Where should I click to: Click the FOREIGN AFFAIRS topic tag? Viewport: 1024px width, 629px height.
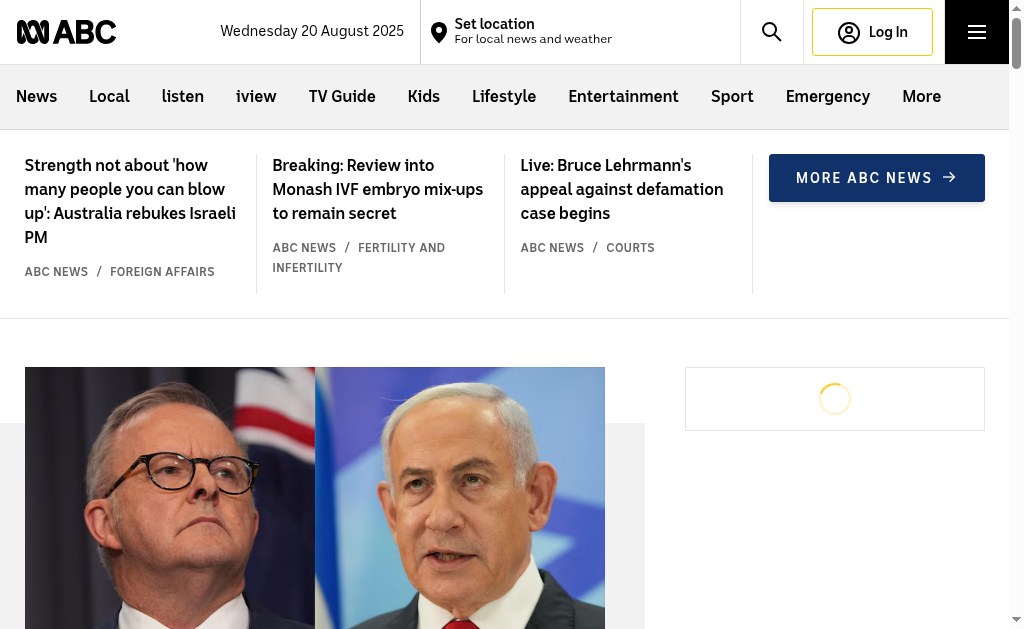click(x=162, y=272)
